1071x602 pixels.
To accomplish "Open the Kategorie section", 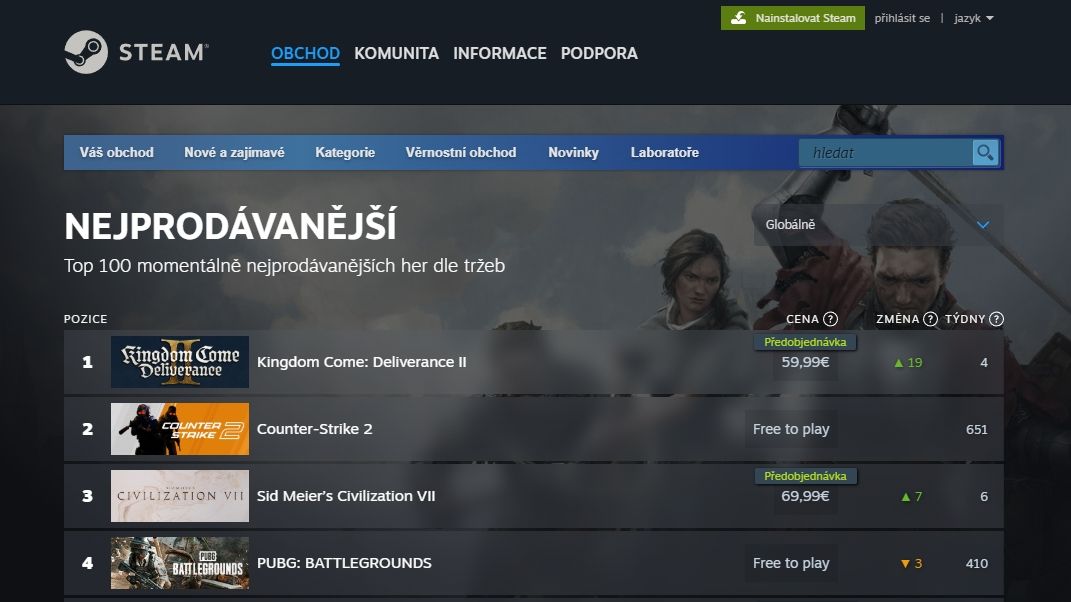I will pos(345,152).
